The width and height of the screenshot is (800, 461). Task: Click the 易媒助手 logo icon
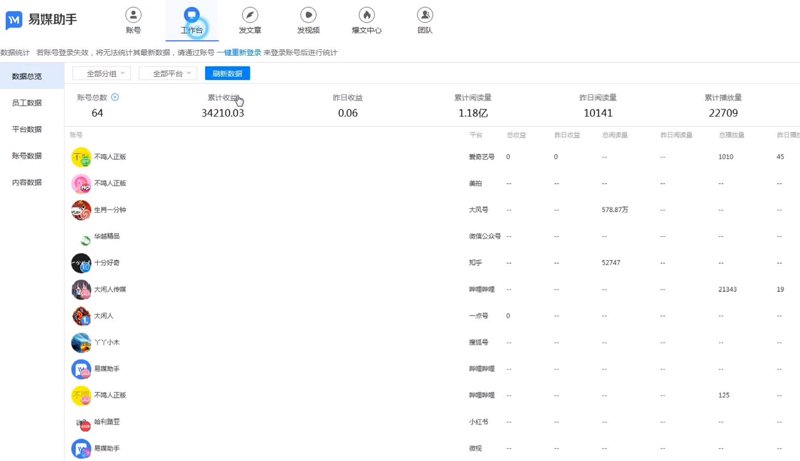(14, 20)
